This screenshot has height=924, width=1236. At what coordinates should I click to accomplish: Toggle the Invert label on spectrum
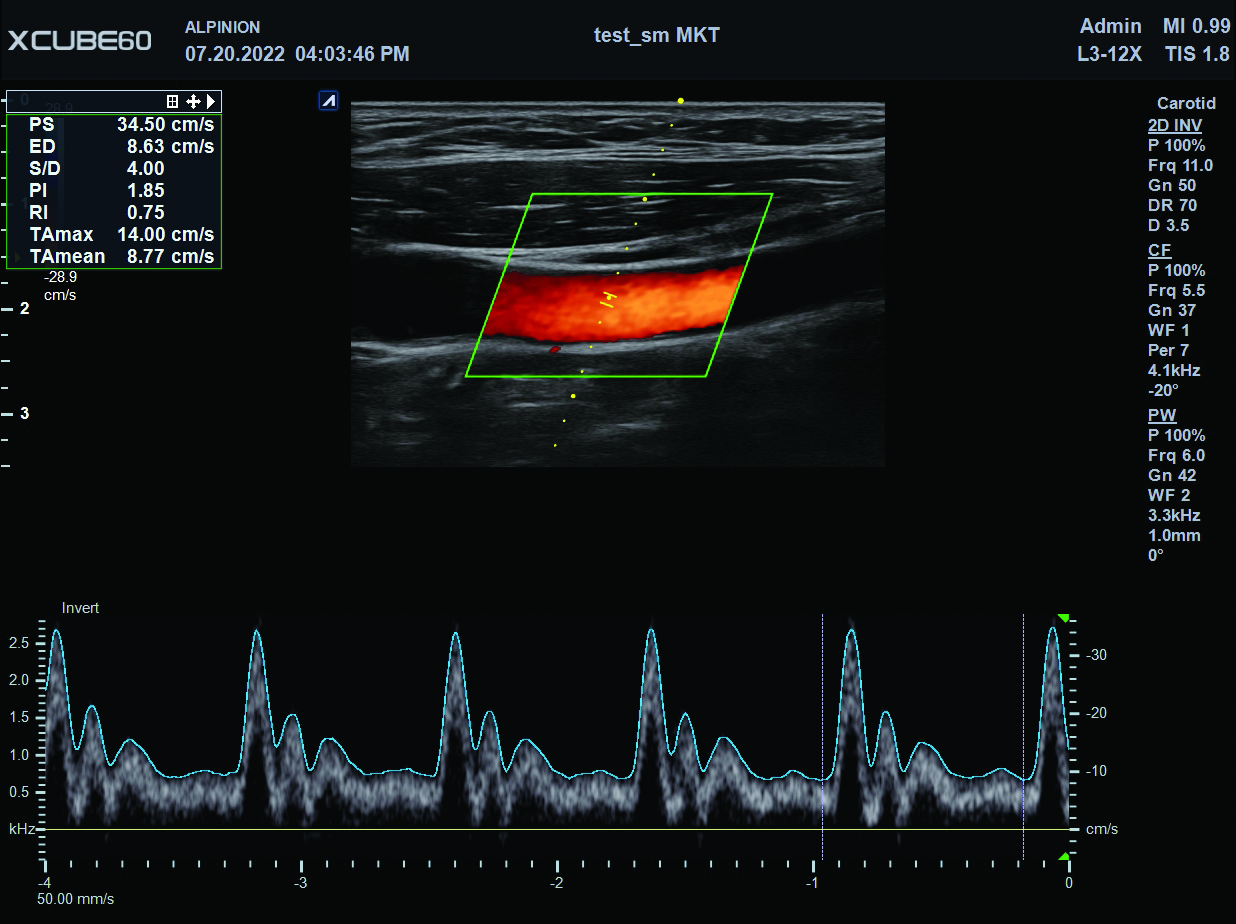80,608
